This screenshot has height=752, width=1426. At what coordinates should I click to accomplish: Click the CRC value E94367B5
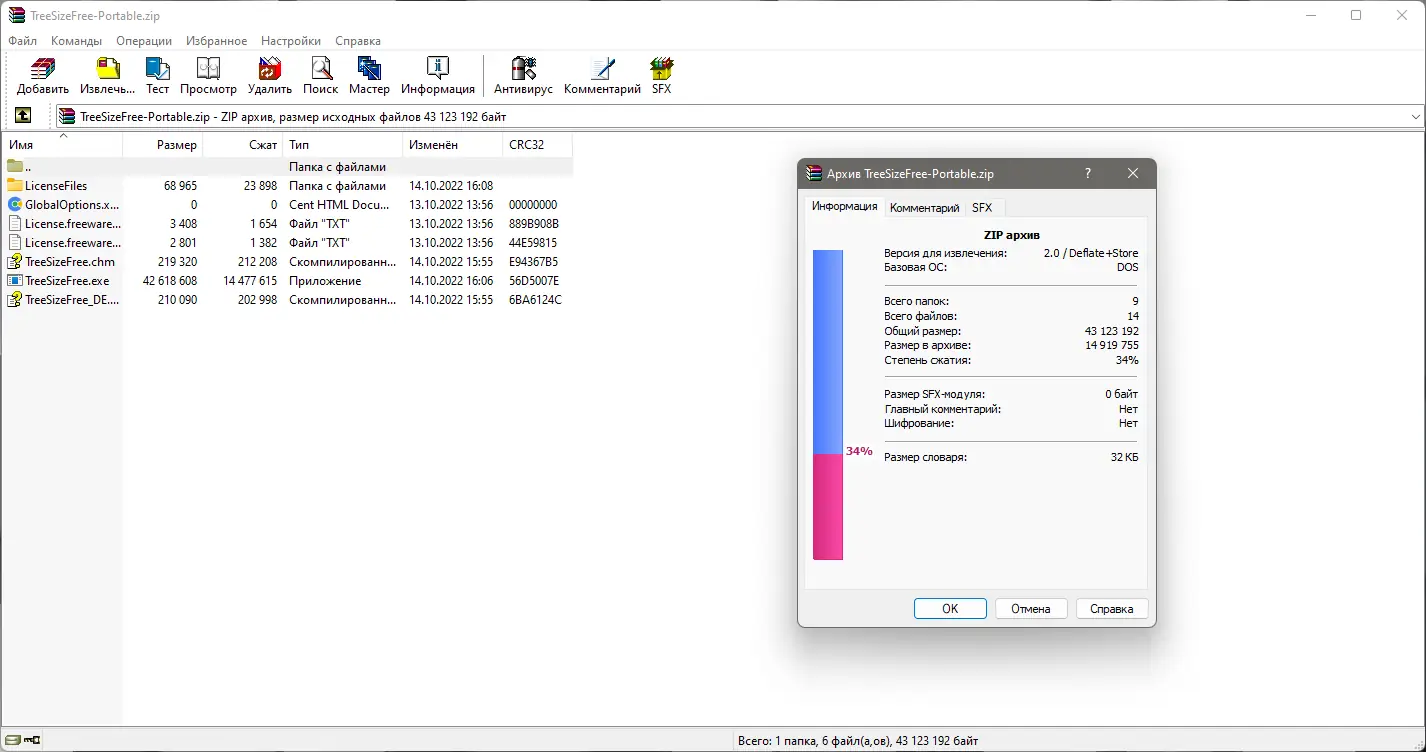(x=534, y=262)
